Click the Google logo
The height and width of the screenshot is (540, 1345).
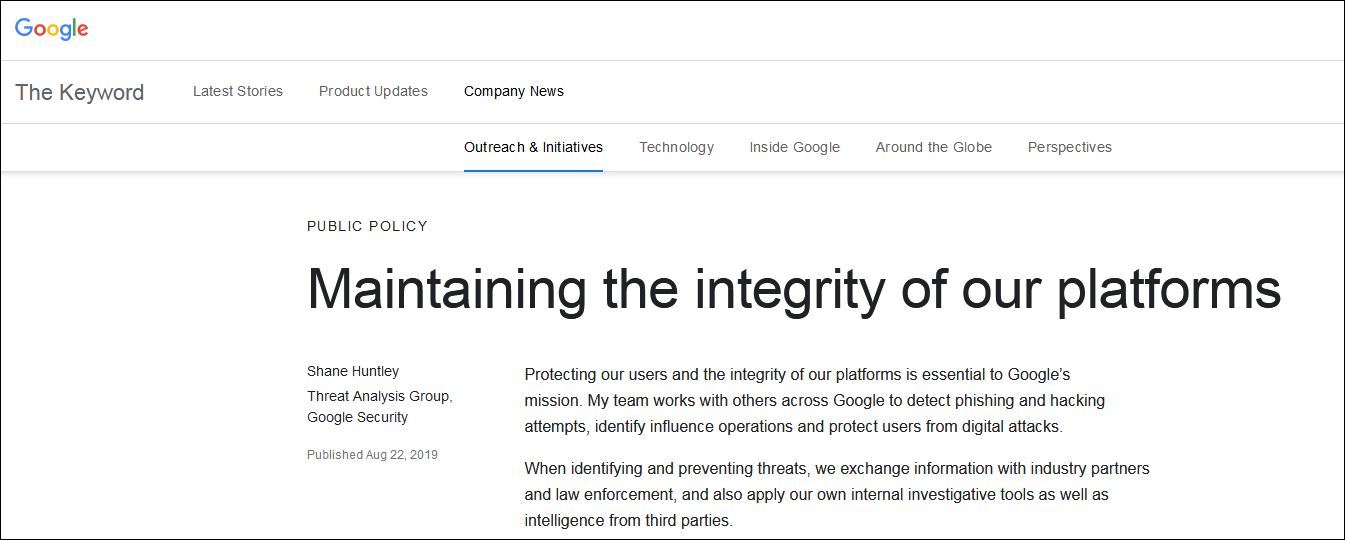(x=52, y=29)
